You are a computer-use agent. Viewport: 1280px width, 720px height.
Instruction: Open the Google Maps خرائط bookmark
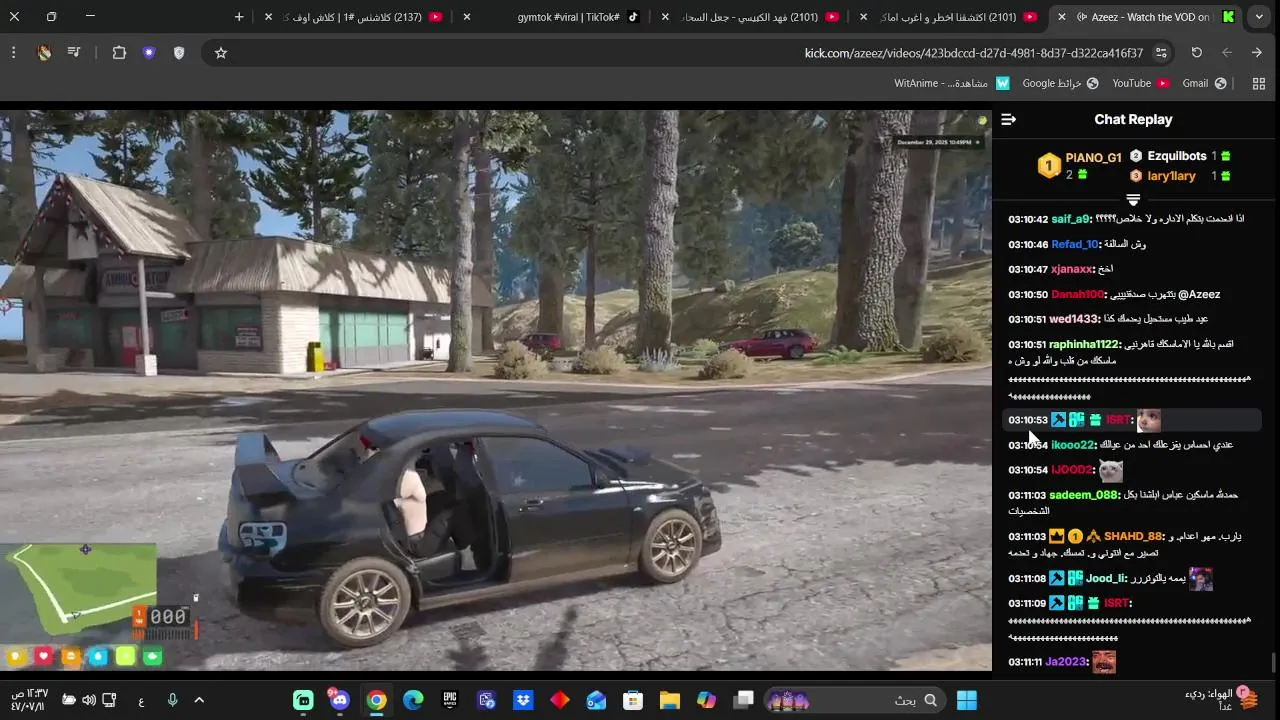[1060, 84]
